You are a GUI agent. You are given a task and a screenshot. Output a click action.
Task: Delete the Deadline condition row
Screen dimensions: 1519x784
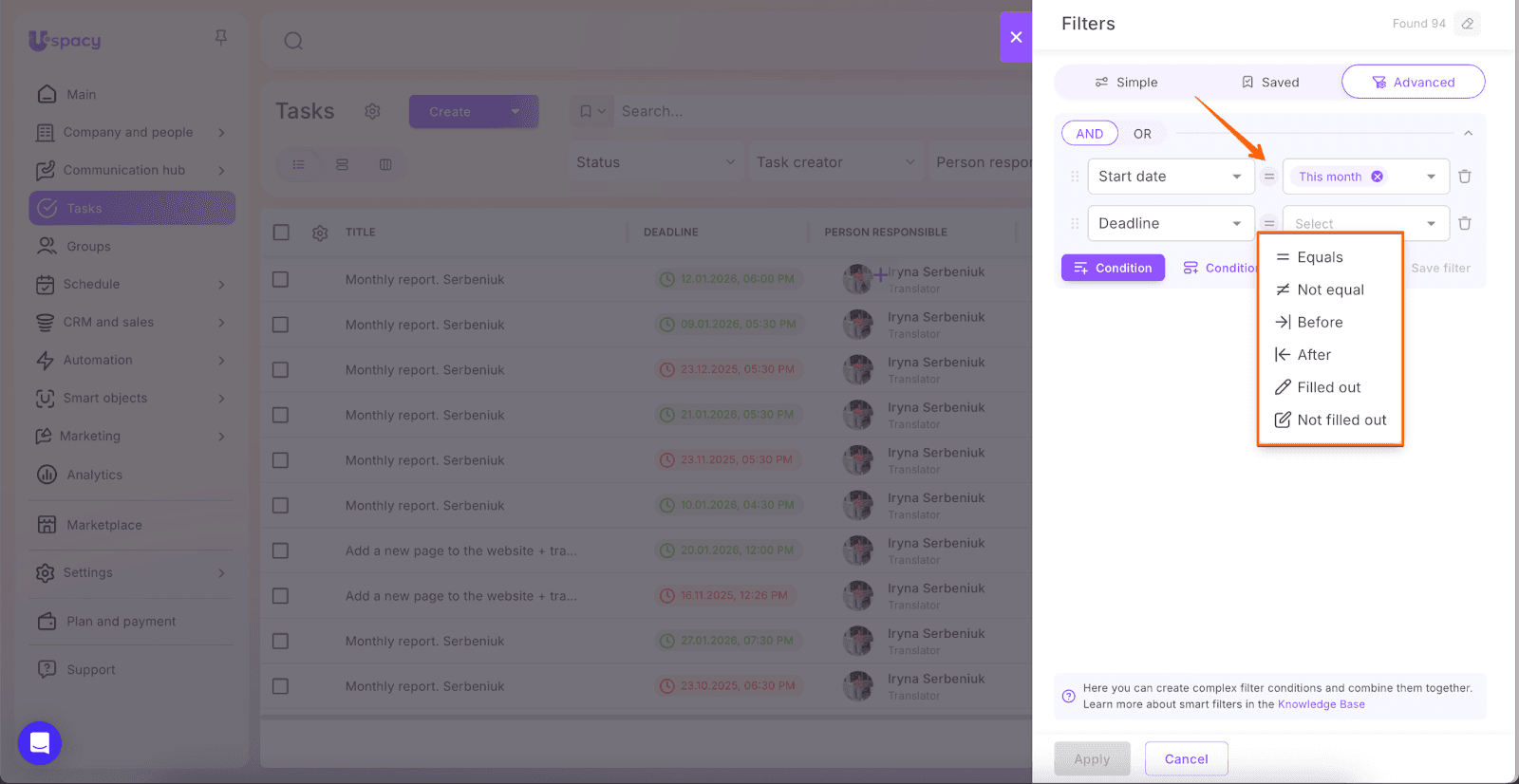(x=1465, y=224)
